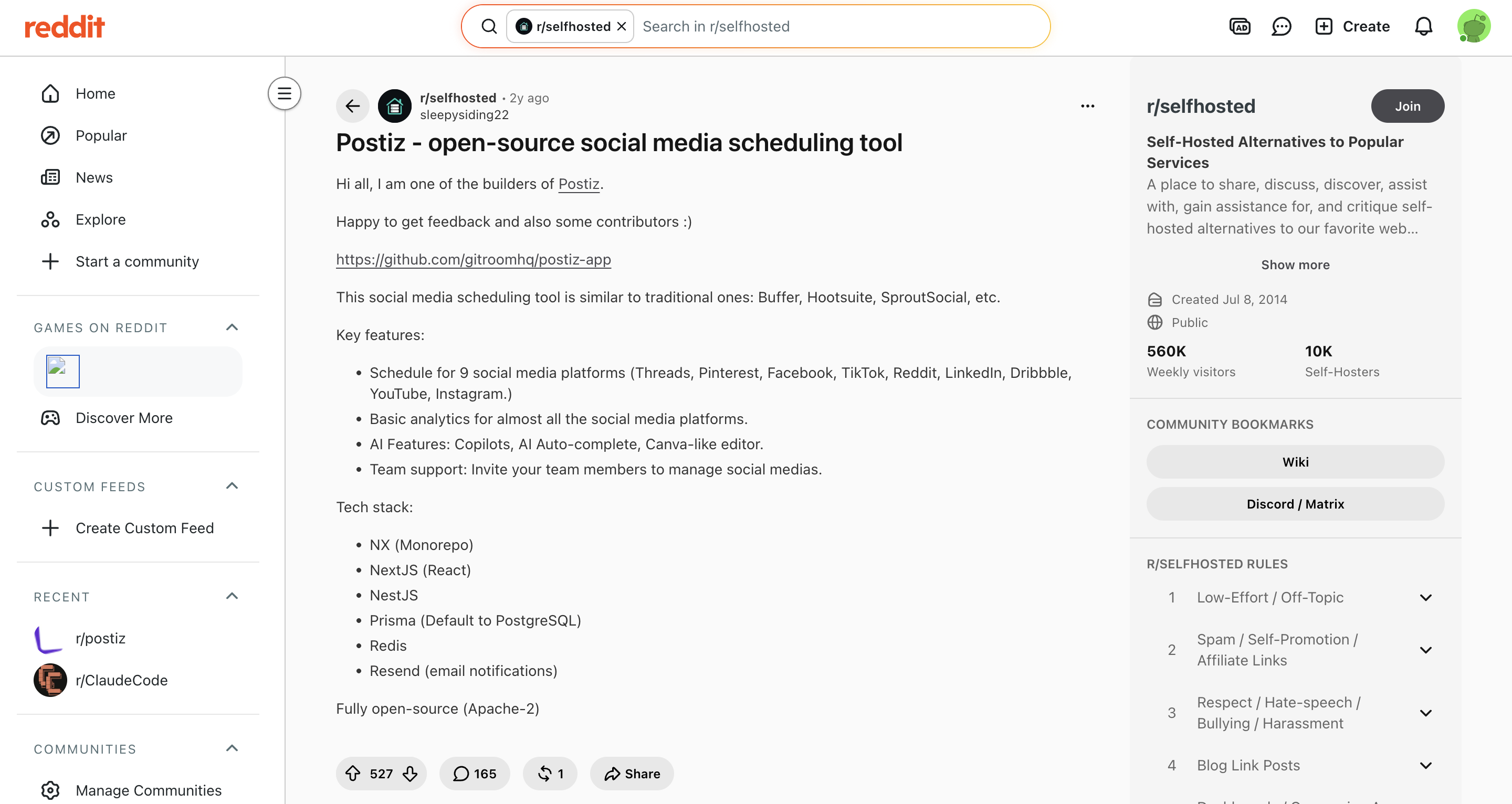Click the Home house icon
This screenshot has width=1512, height=804.
click(50, 93)
